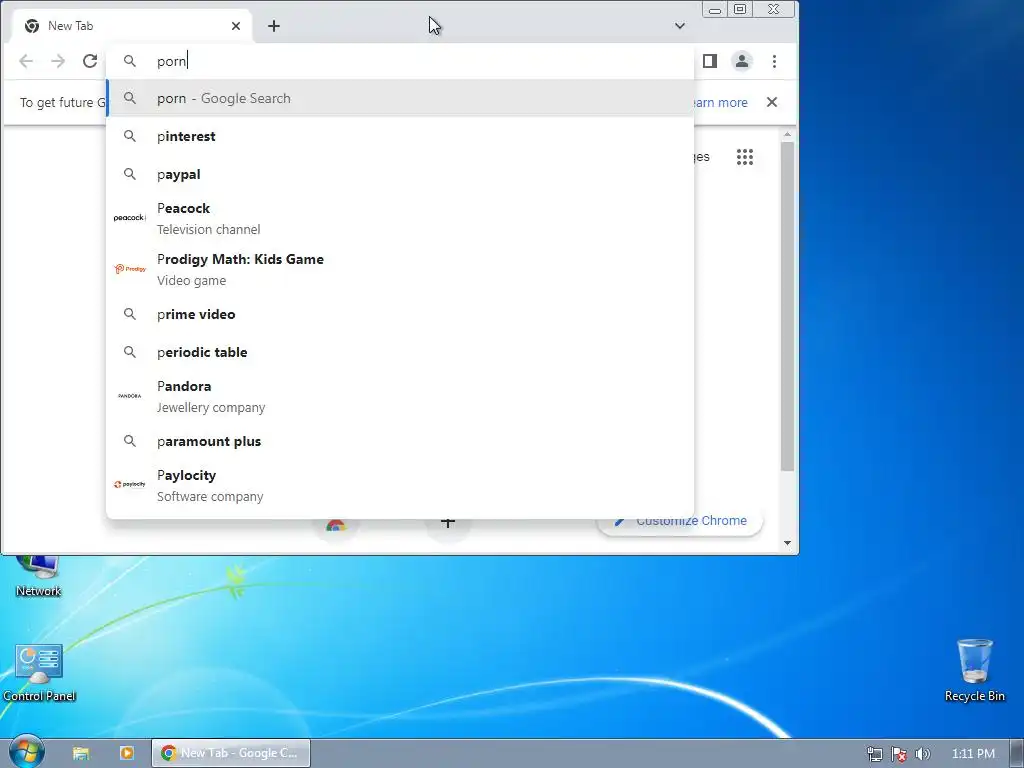Click the Show desktop strip on the taskbar
The height and width of the screenshot is (768, 1024).
(x=1017, y=753)
